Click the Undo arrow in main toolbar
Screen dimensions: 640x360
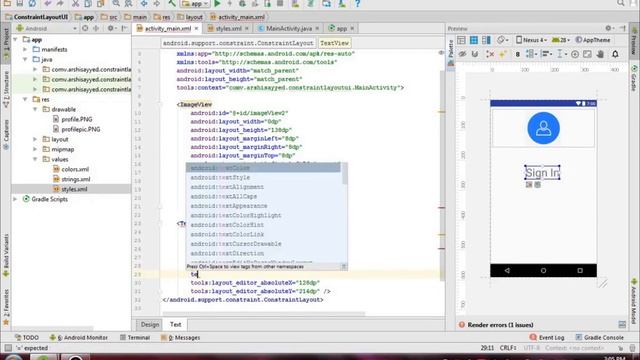(48, 4)
